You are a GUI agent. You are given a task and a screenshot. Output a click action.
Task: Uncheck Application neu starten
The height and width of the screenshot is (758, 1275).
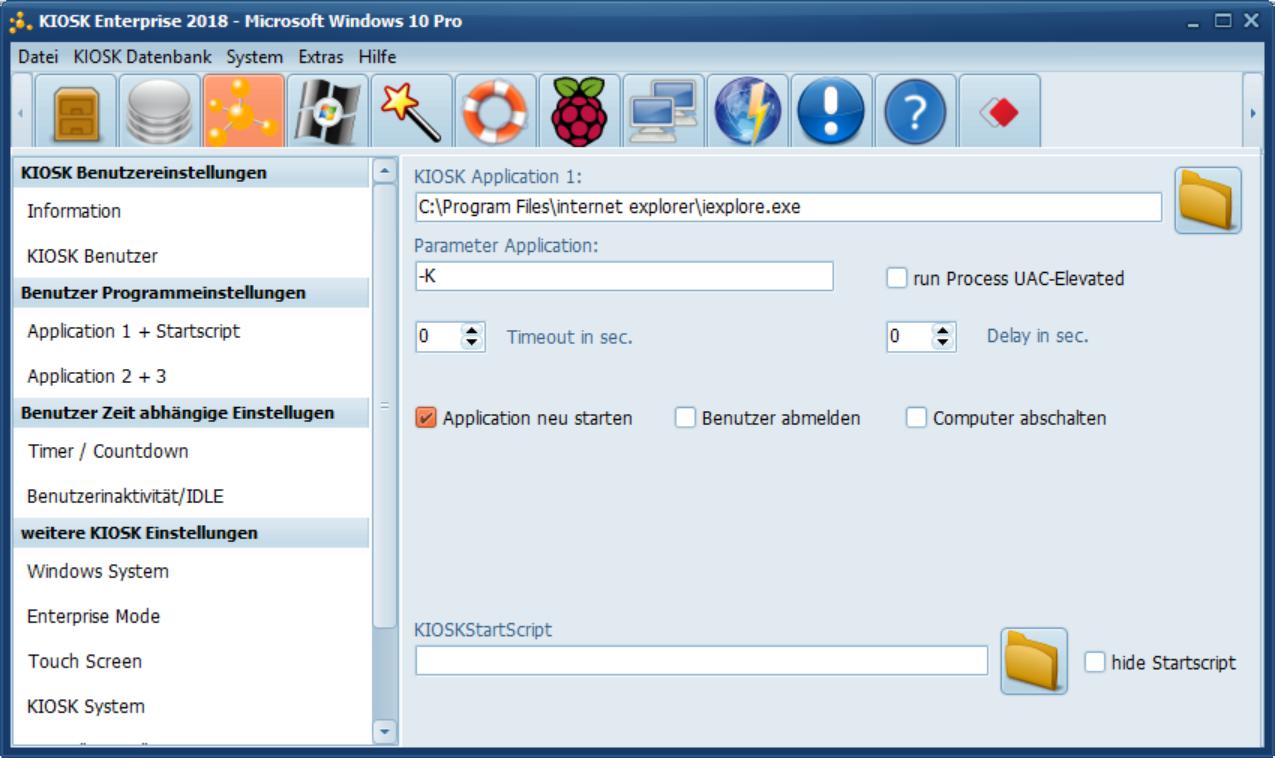click(425, 418)
